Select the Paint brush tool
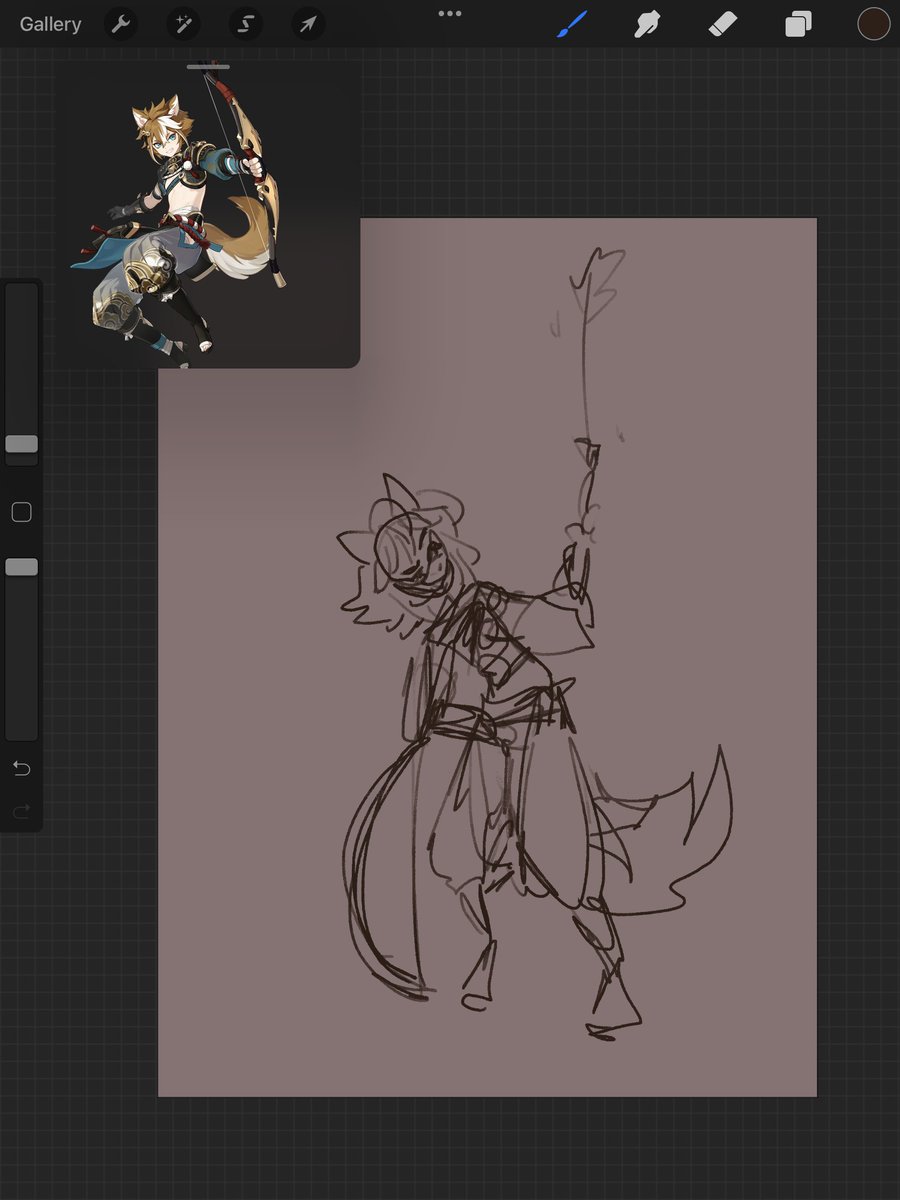Screen dimensions: 900x1200 click(570, 24)
